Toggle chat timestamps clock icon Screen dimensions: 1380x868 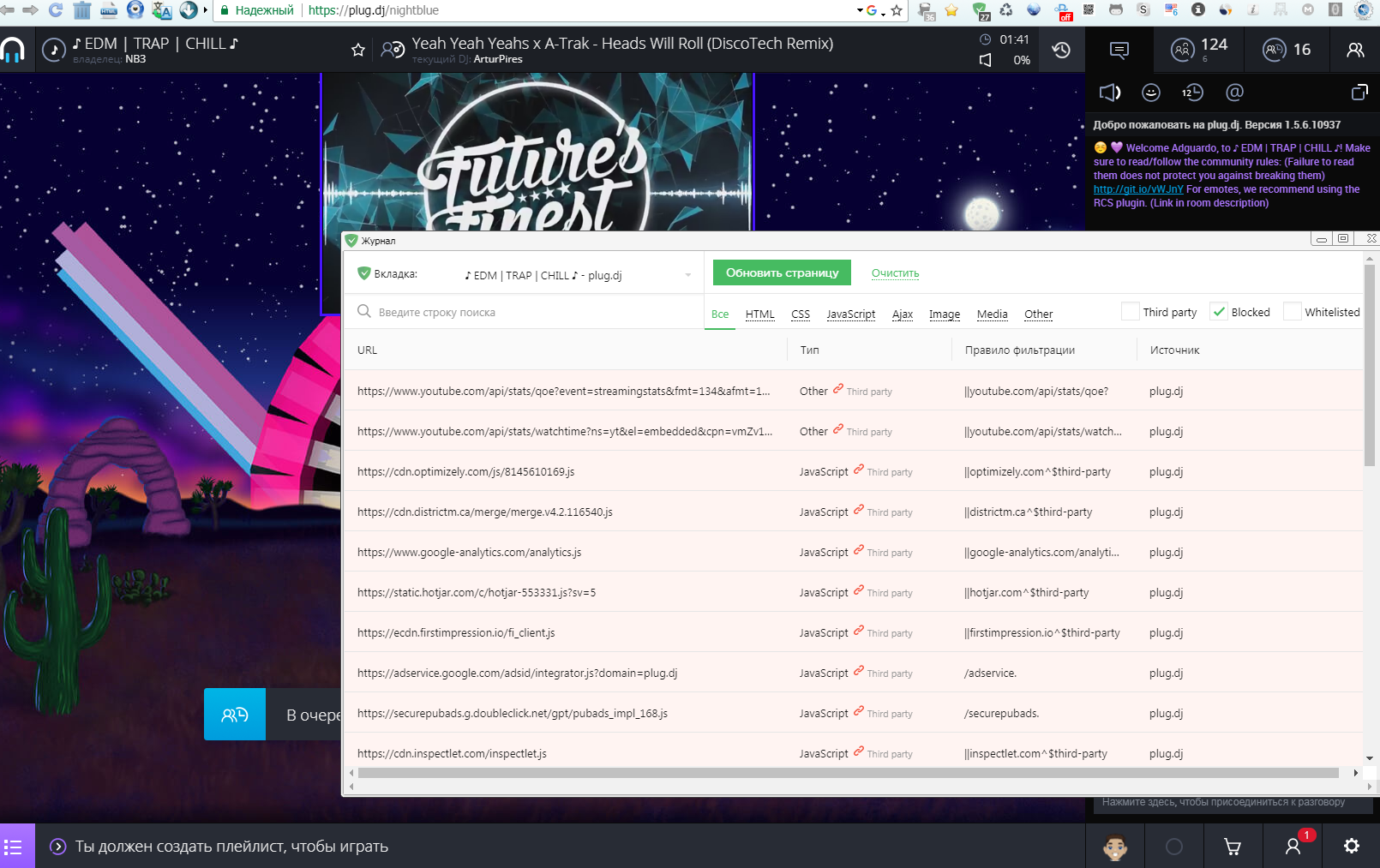1192,93
